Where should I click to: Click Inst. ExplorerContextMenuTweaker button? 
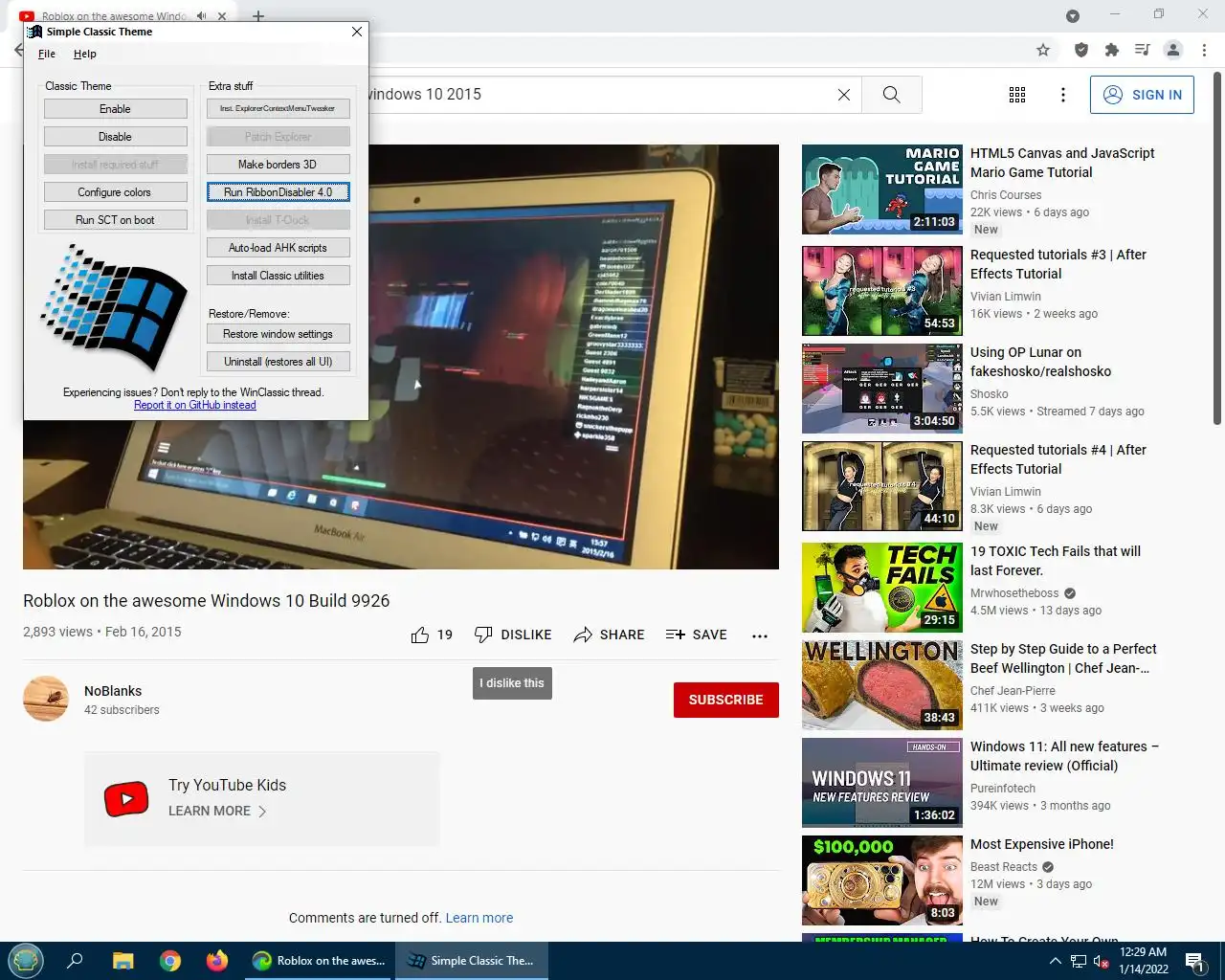(278, 109)
